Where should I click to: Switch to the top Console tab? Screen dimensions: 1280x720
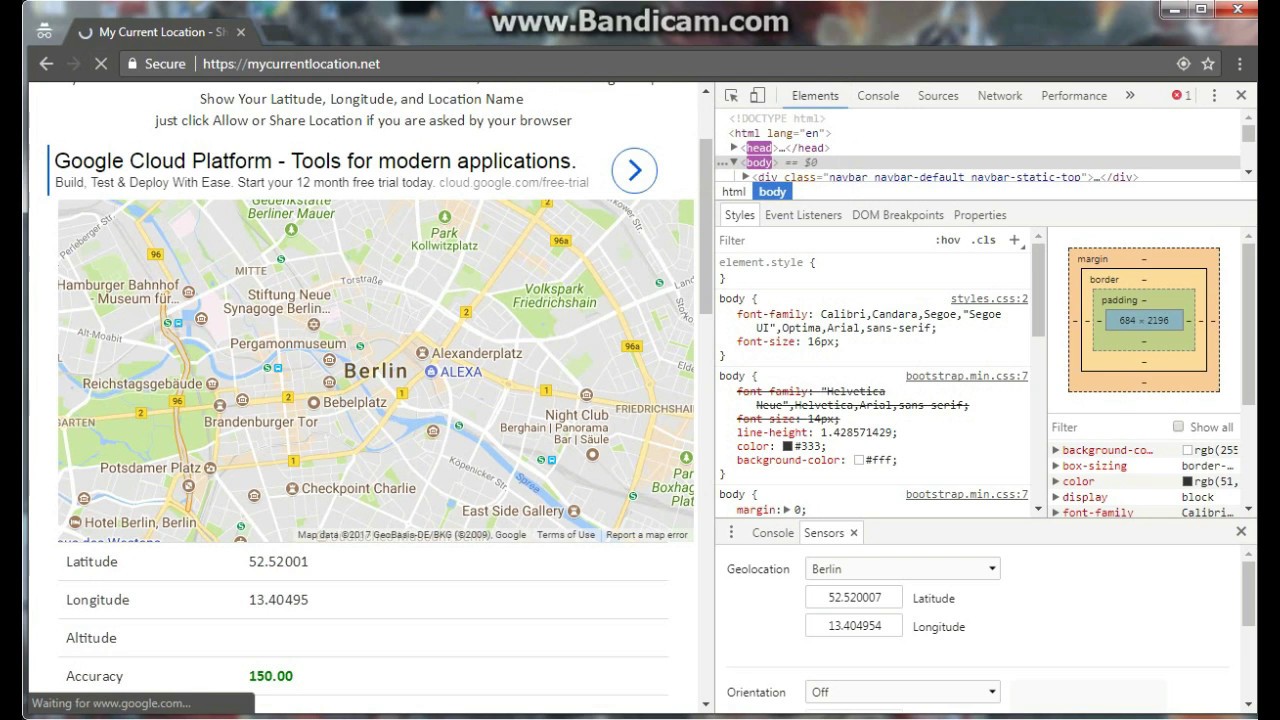pyautogui.click(x=878, y=96)
